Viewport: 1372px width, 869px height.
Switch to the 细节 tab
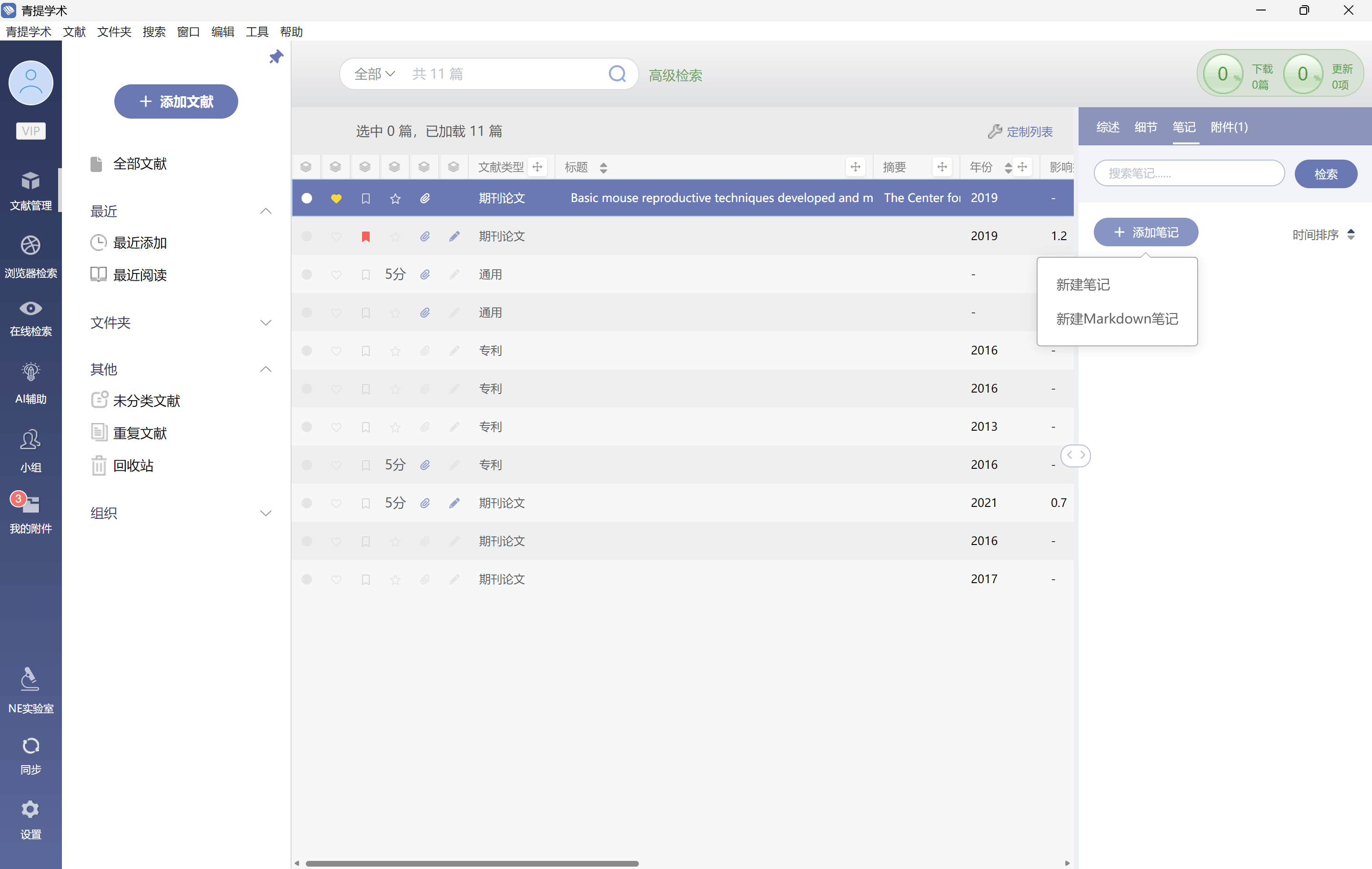pos(1145,127)
